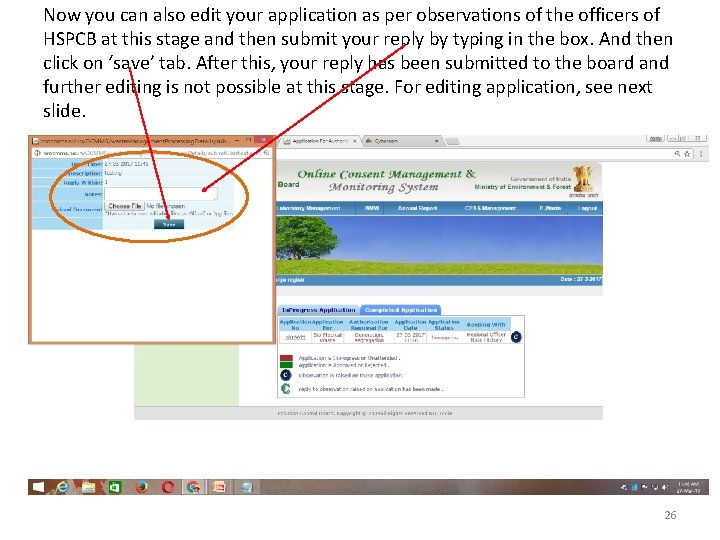The height and width of the screenshot is (540, 720).
Task: Click the bookmark star icon
Action: (x=687, y=154)
